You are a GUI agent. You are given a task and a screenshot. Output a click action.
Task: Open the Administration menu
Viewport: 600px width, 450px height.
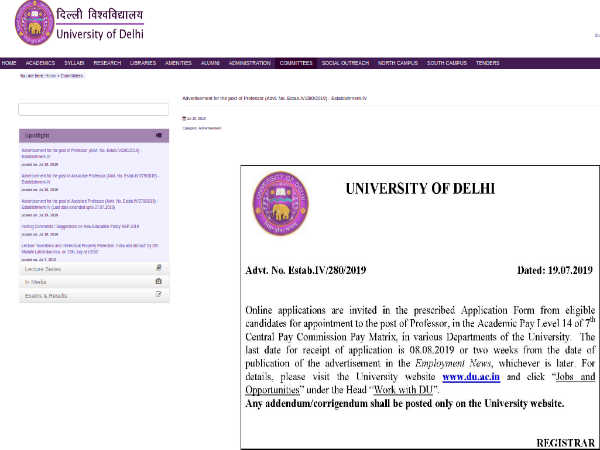[249, 63]
